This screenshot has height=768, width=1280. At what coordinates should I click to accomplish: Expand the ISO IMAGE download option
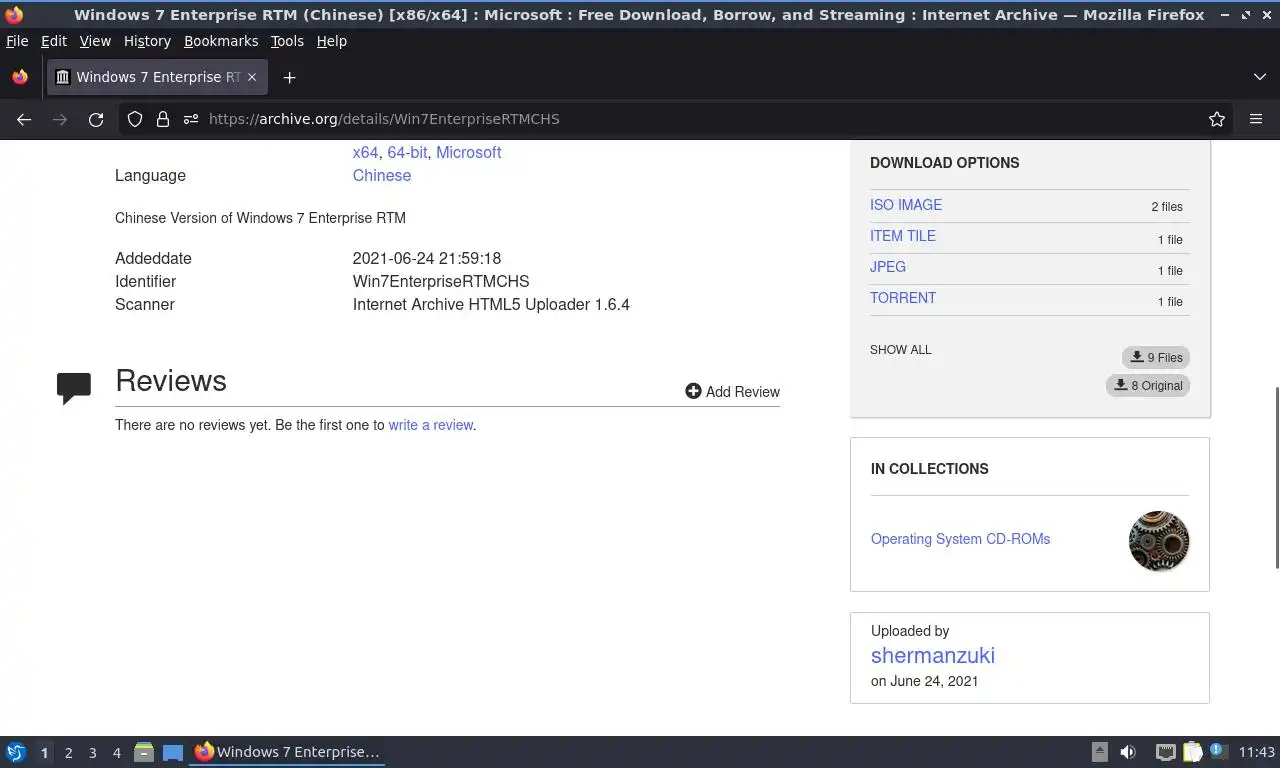pyautogui.click(x=905, y=205)
